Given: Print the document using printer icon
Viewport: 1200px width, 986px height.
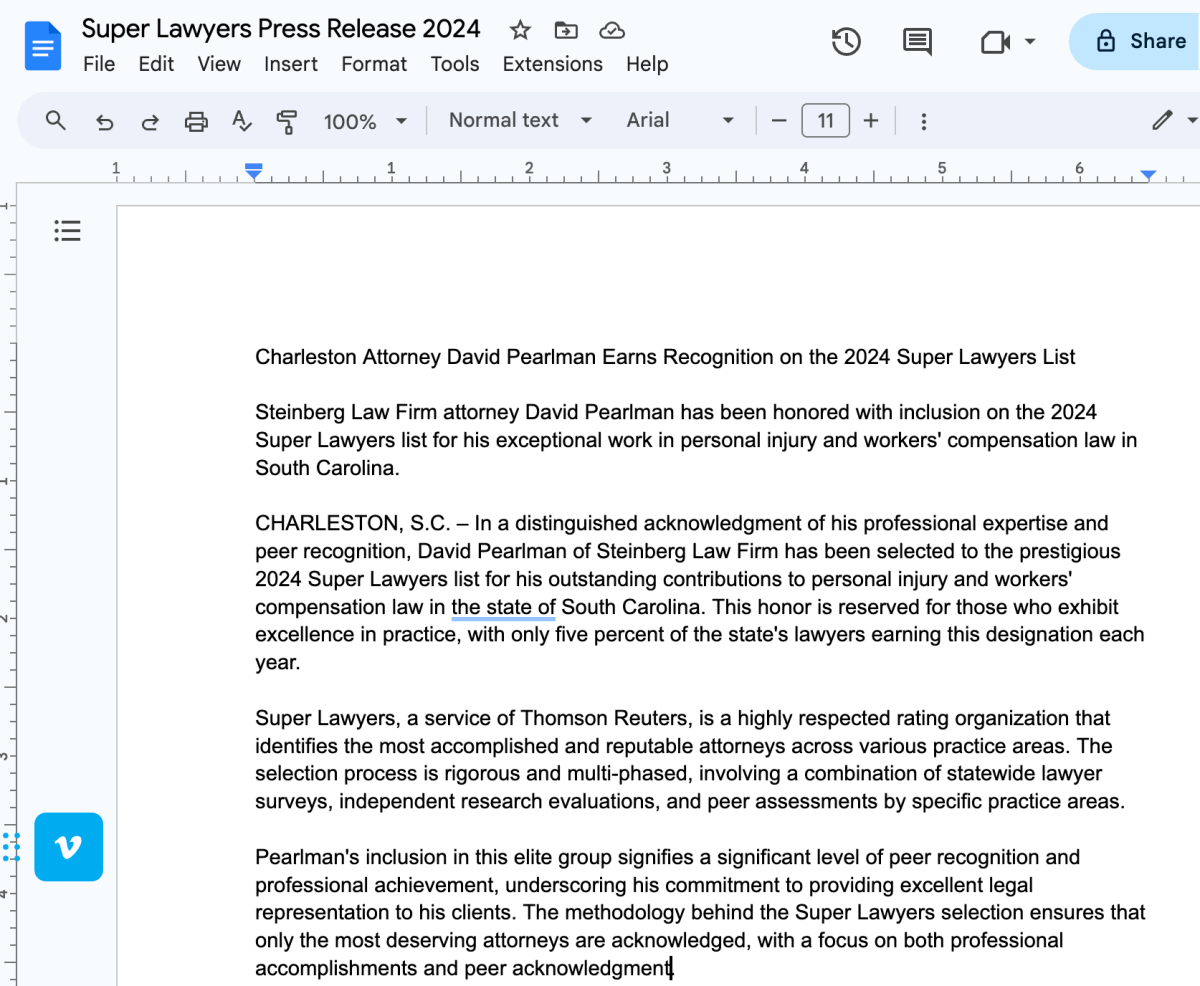Looking at the screenshot, I should click(x=196, y=121).
